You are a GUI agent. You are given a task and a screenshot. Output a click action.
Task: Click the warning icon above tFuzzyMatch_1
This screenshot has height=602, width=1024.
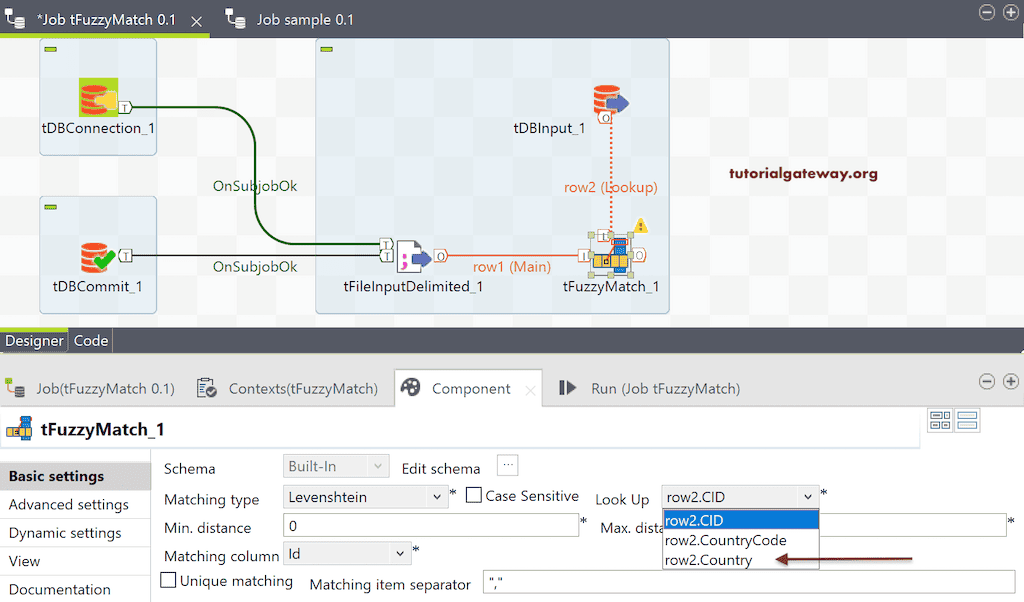point(640,226)
